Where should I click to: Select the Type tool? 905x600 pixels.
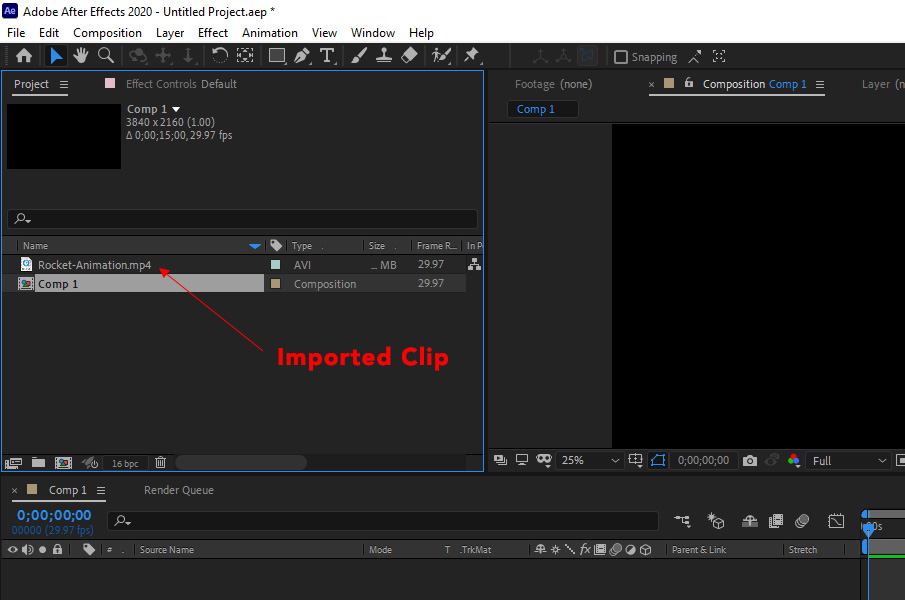tap(326, 56)
